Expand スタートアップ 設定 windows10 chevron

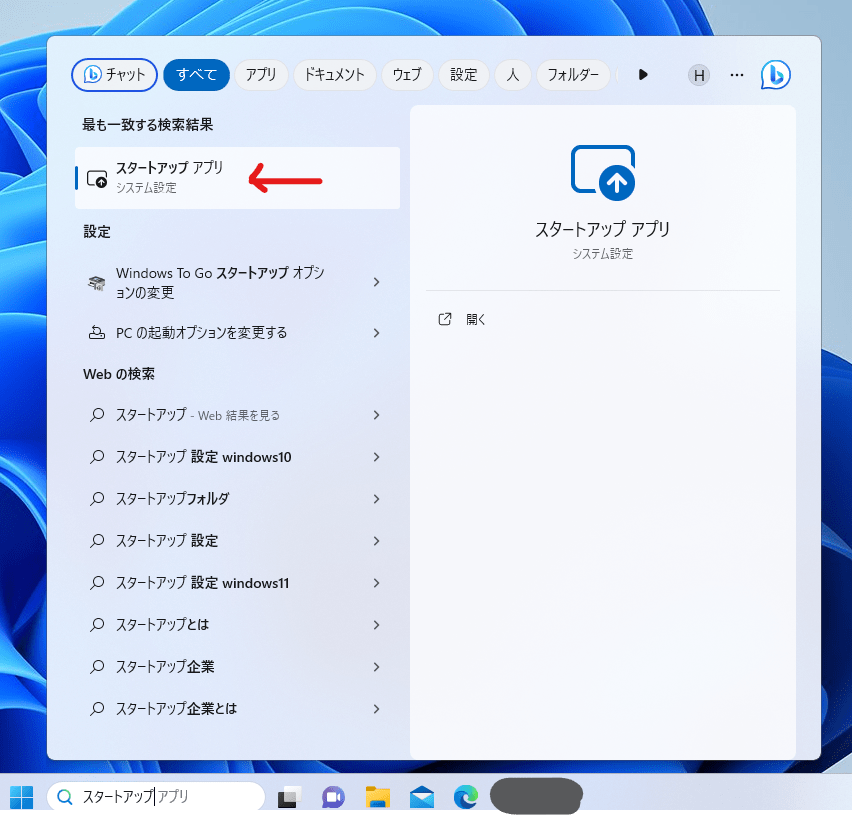(x=377, y=457)
